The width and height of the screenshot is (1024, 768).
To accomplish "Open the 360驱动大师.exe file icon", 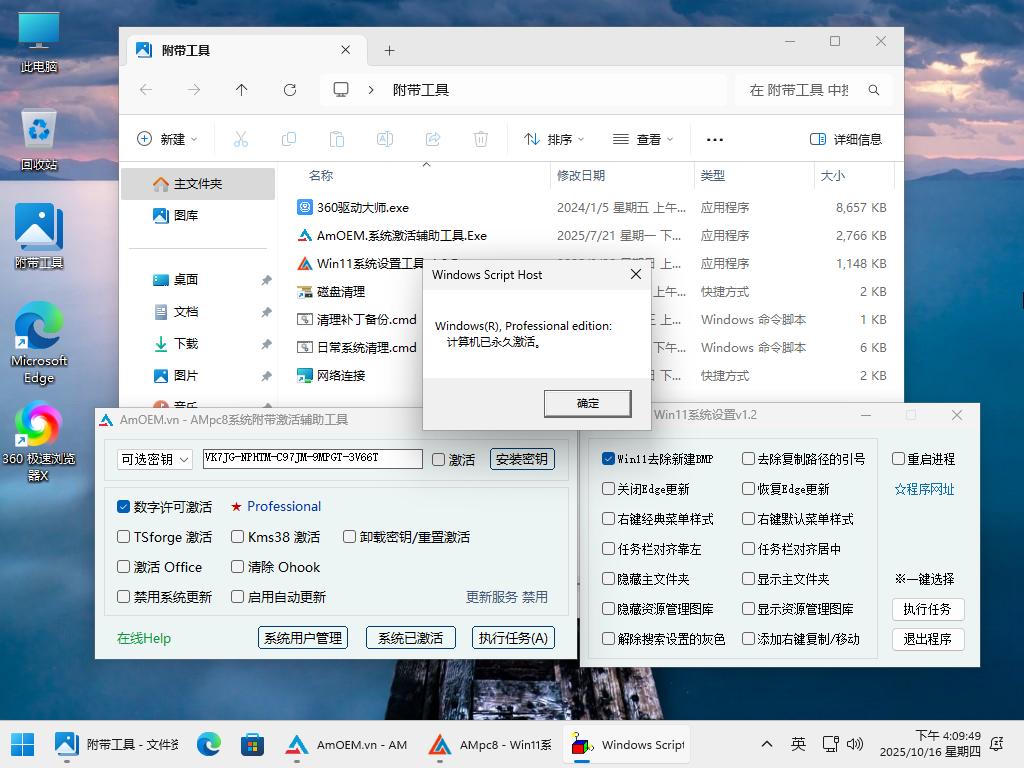I will (x=306, y=208).
